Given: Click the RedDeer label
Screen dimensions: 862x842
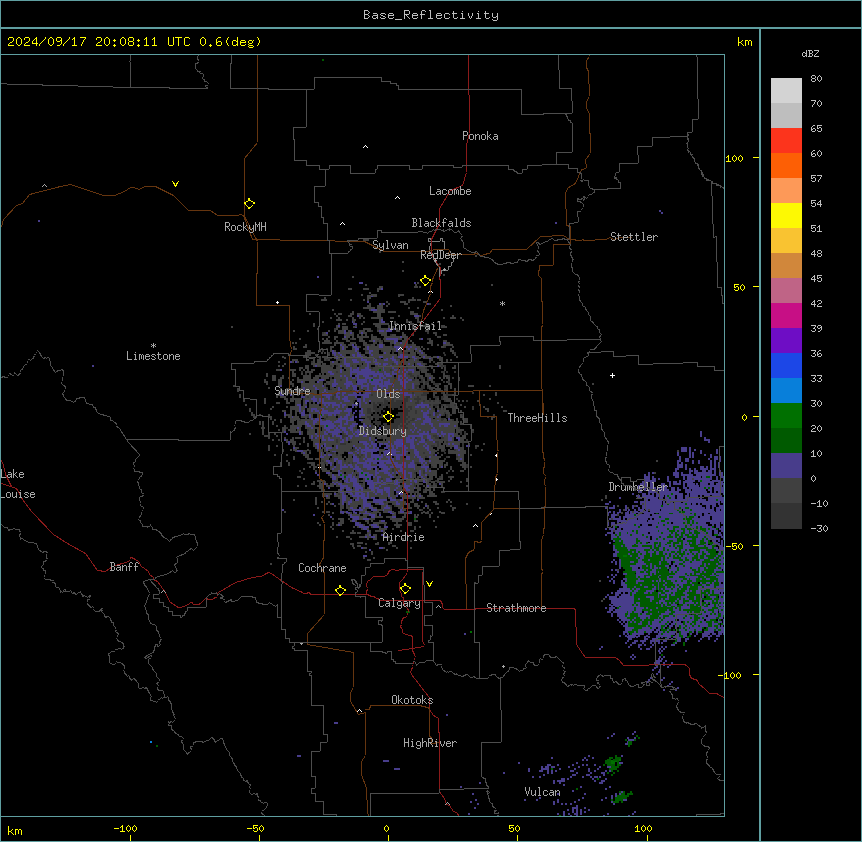Looking at the screenshot, I should point(440,255).
